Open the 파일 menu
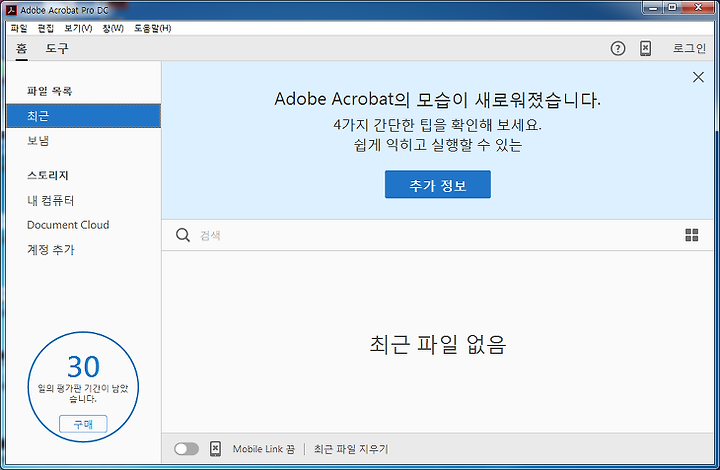This screenshot has width=720, height=470. (19, 28)
